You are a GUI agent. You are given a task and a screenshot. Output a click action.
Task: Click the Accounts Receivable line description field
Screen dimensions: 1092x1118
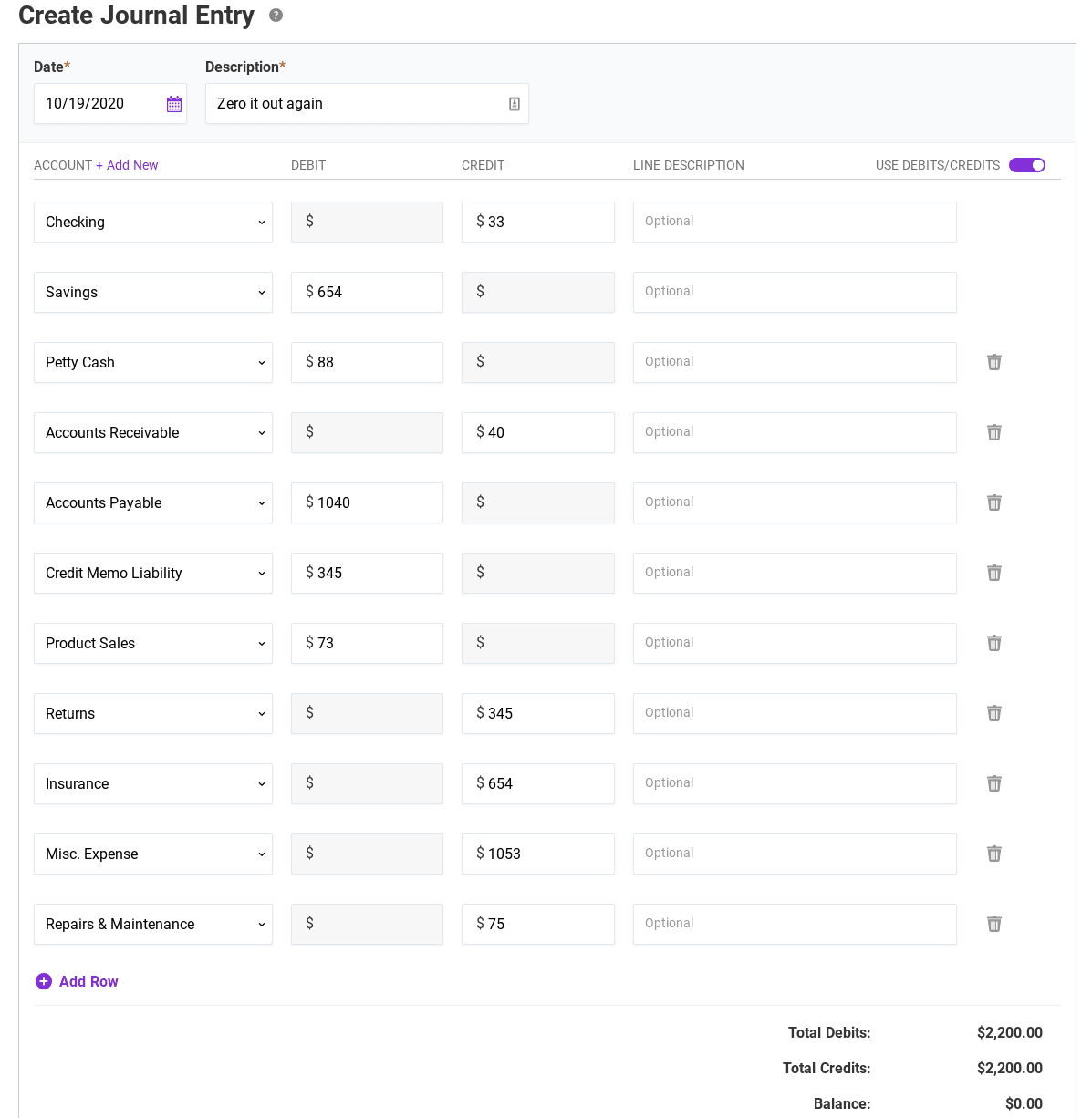795,433
